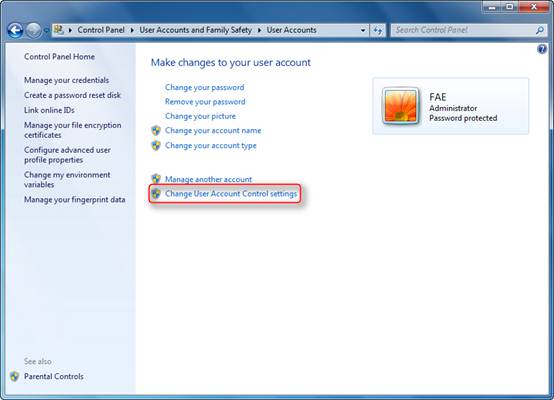Screen dimensions: 554x400
Task: Select the Control Panel breadcrumb item
Action: click(x=101, y=30)
